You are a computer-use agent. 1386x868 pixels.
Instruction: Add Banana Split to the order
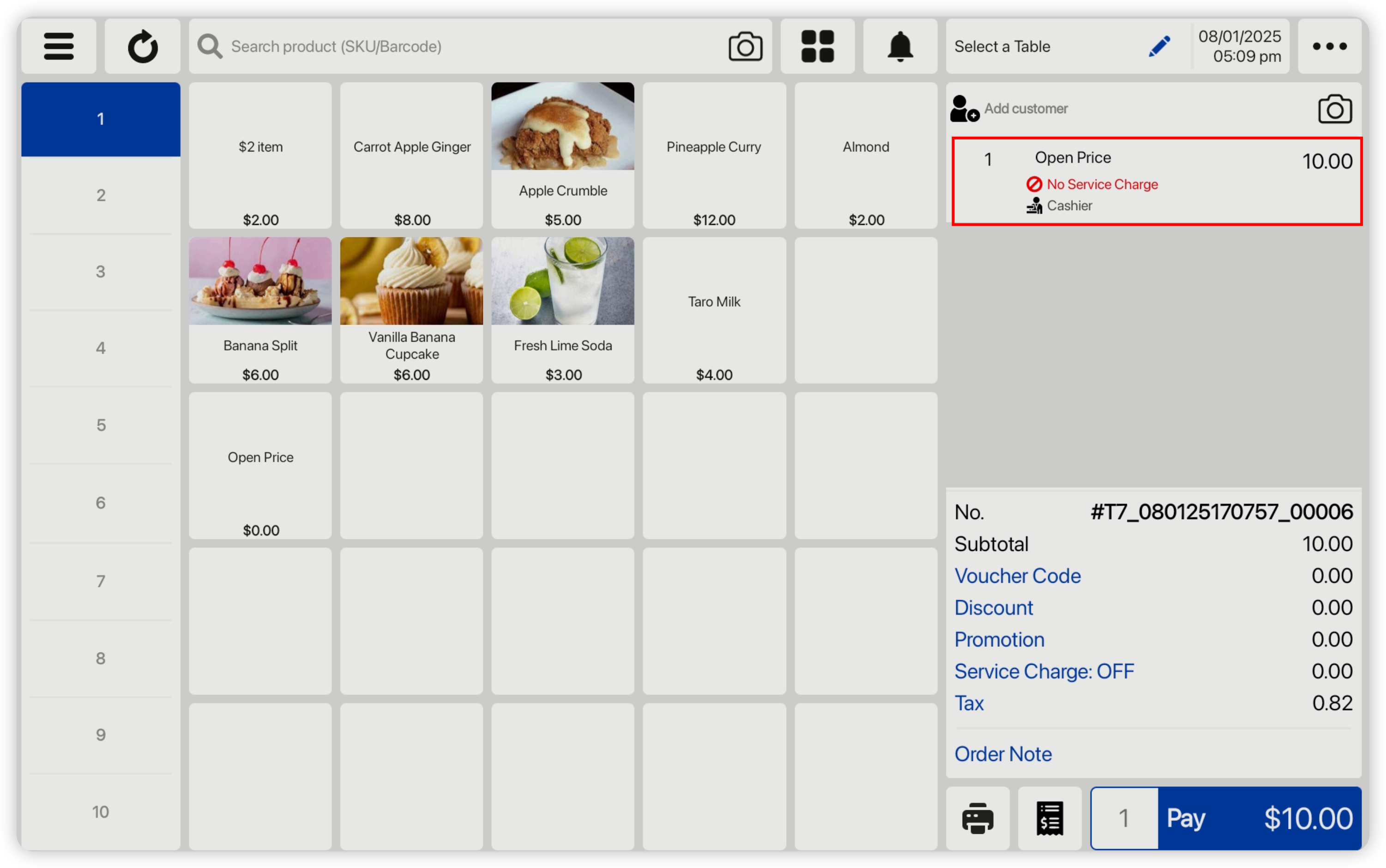click(x=260, y=310)
